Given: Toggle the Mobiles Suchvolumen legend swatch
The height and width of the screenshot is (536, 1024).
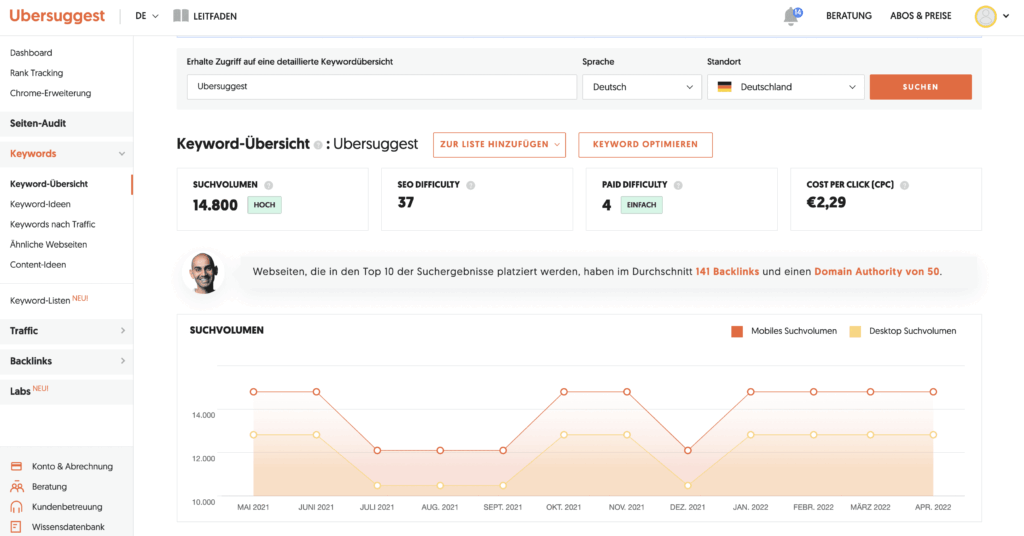Looking at the screenshot, I should [x=737, y=332].
